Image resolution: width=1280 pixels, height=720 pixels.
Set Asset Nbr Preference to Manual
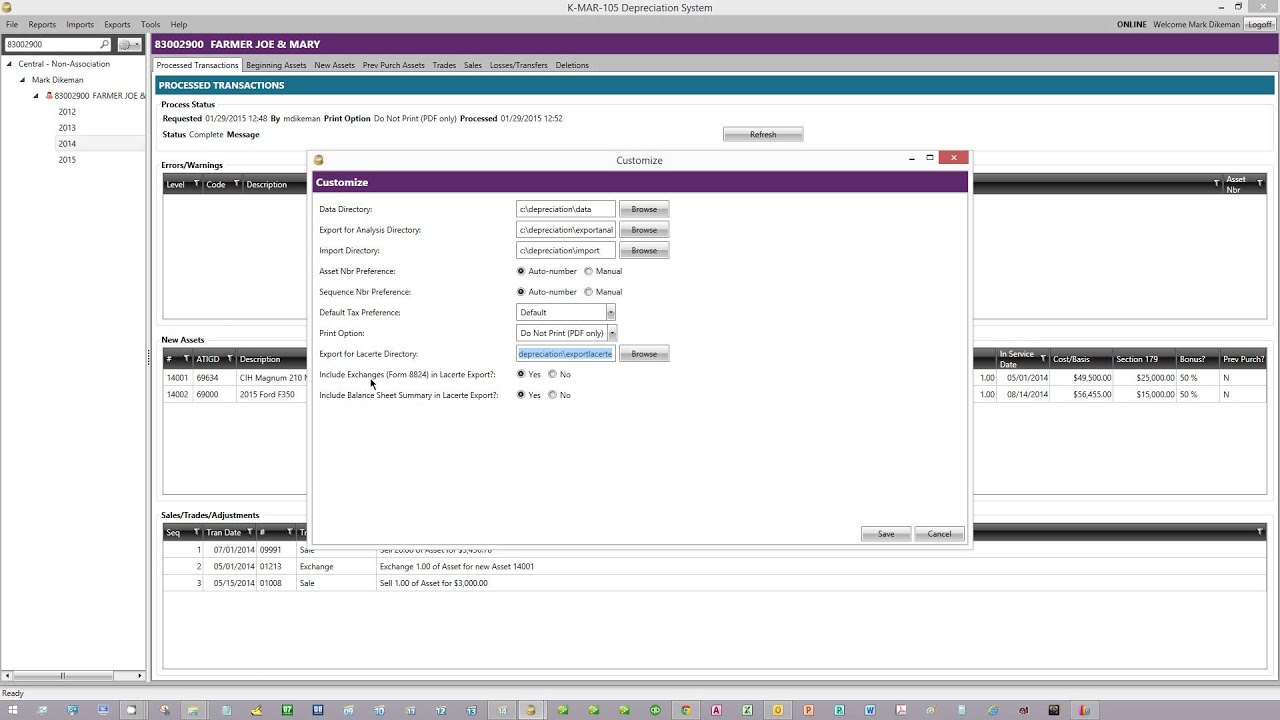588,271
